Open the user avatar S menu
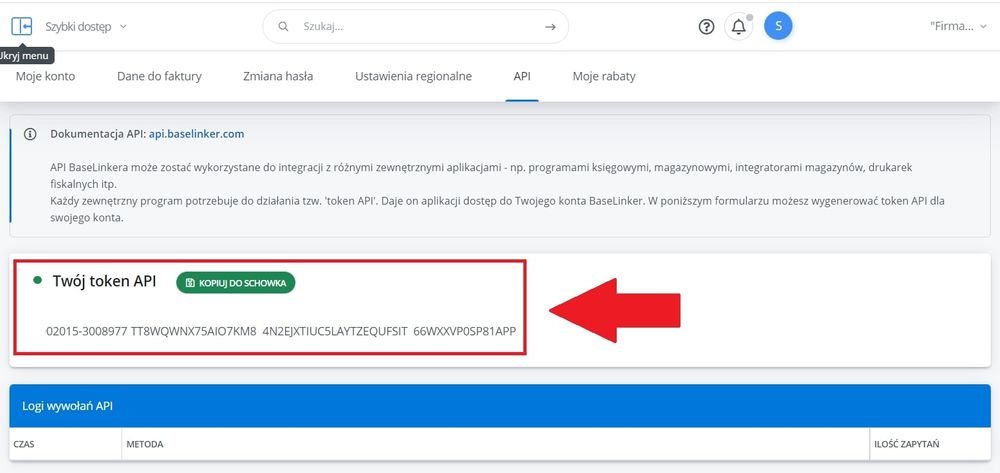Screen dimensions: 1000x473 pos(778,26)
